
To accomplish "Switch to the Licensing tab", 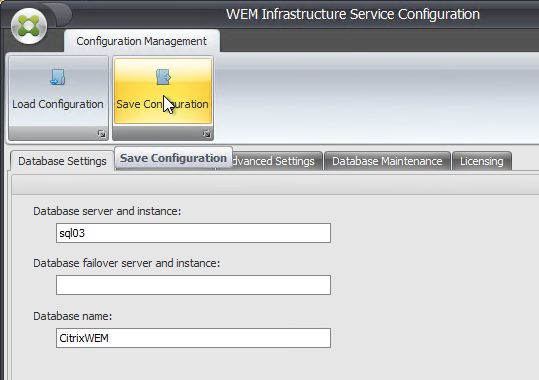I will (x=482, y=161).
